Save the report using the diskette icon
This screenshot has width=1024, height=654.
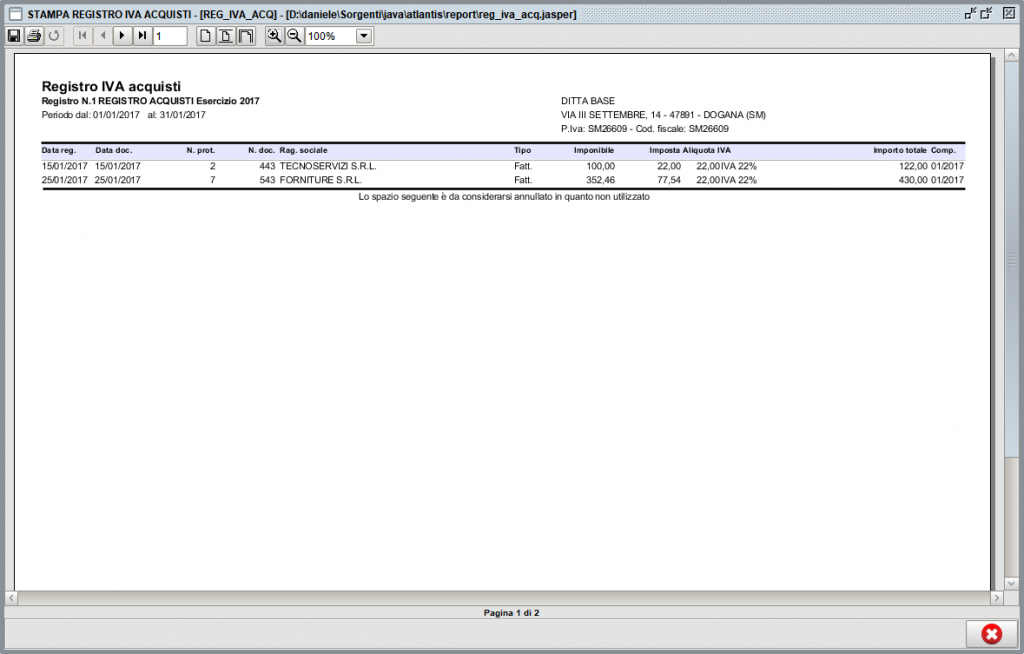13,35
